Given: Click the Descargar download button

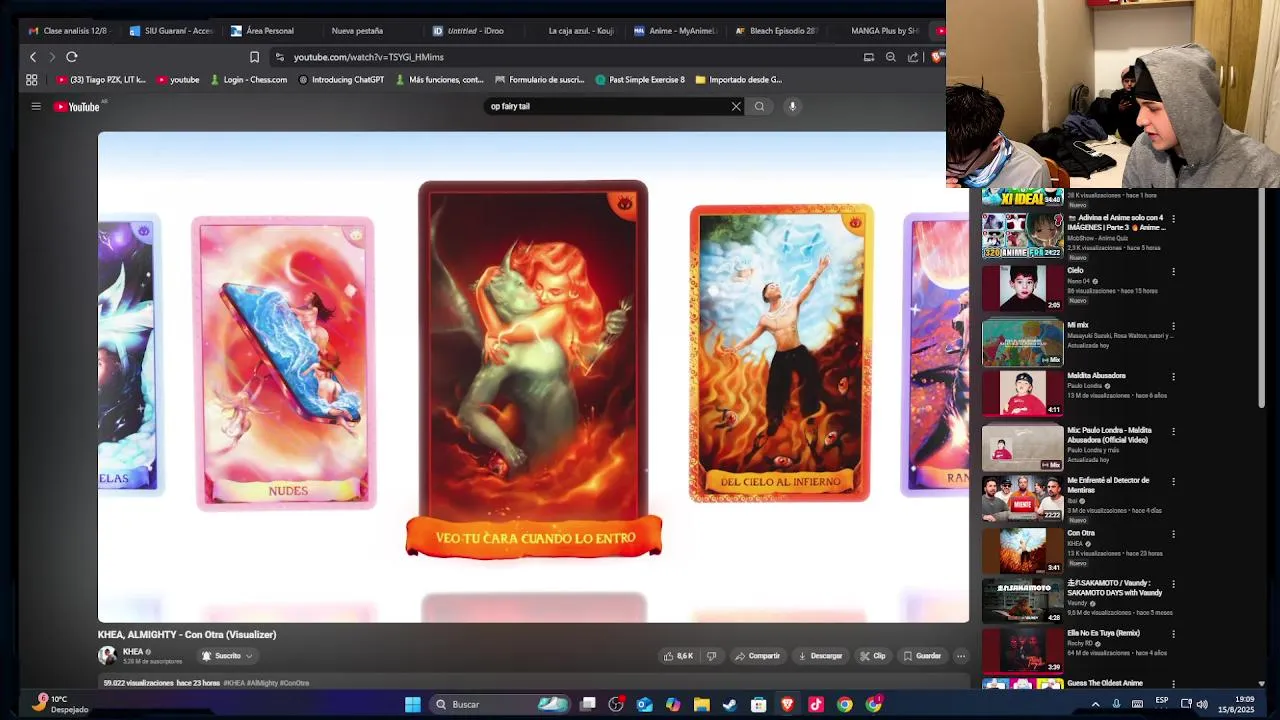Looking at the screenshot, I should pos(820,656).
